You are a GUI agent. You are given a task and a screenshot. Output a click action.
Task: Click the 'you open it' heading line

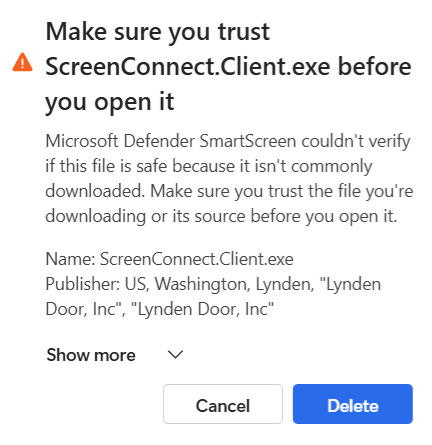point(110,102)
